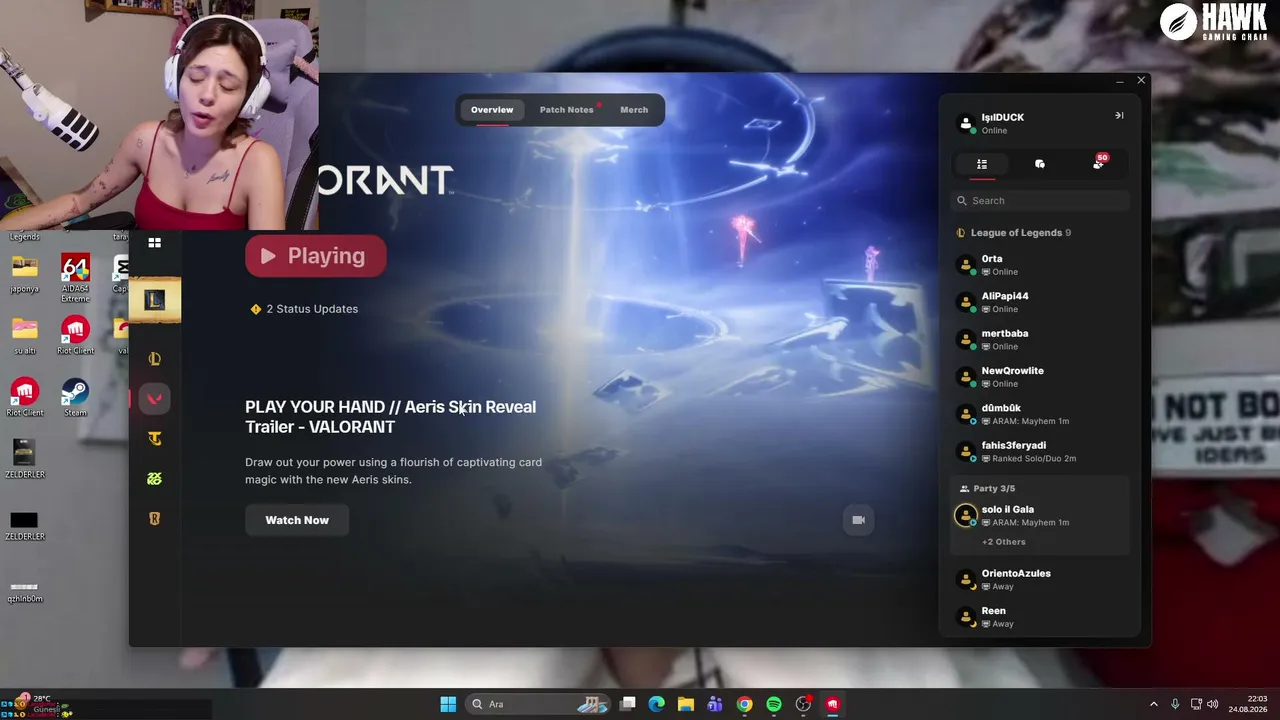Viewport: 1280px width, 720px height.
Task: Open Riot Client shortcut beside Steam
Action: (24, 397)
